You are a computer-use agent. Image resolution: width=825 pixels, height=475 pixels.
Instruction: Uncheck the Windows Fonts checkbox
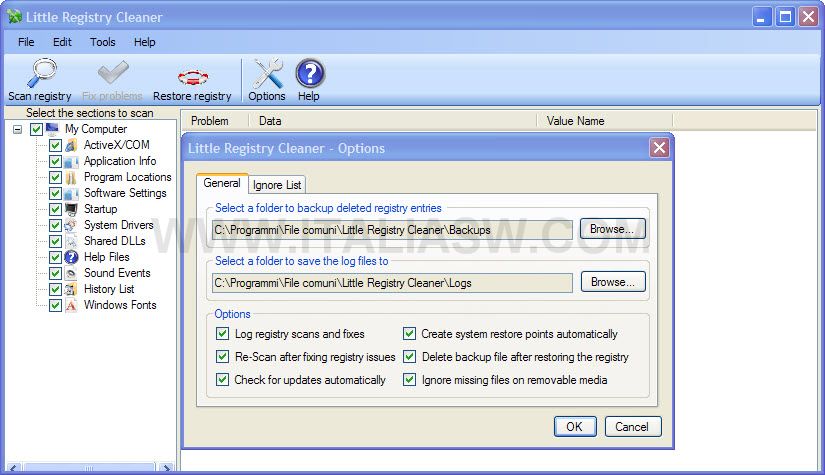55,306
